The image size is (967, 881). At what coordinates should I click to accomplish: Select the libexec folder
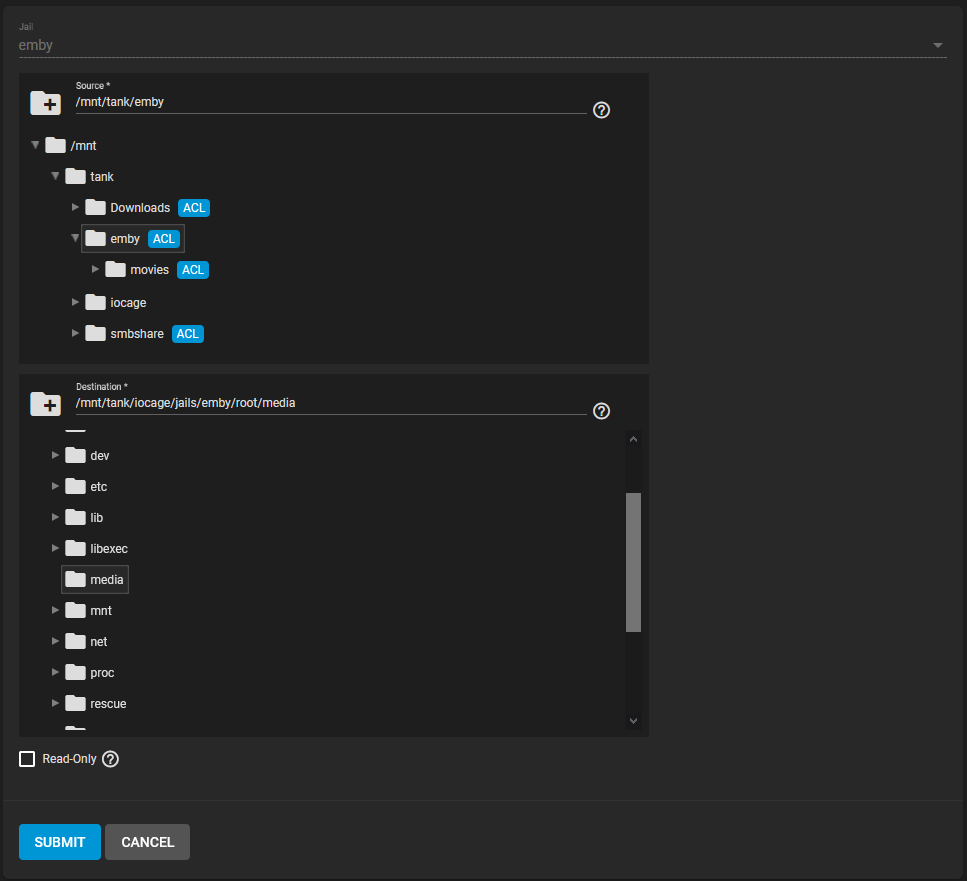97,549
